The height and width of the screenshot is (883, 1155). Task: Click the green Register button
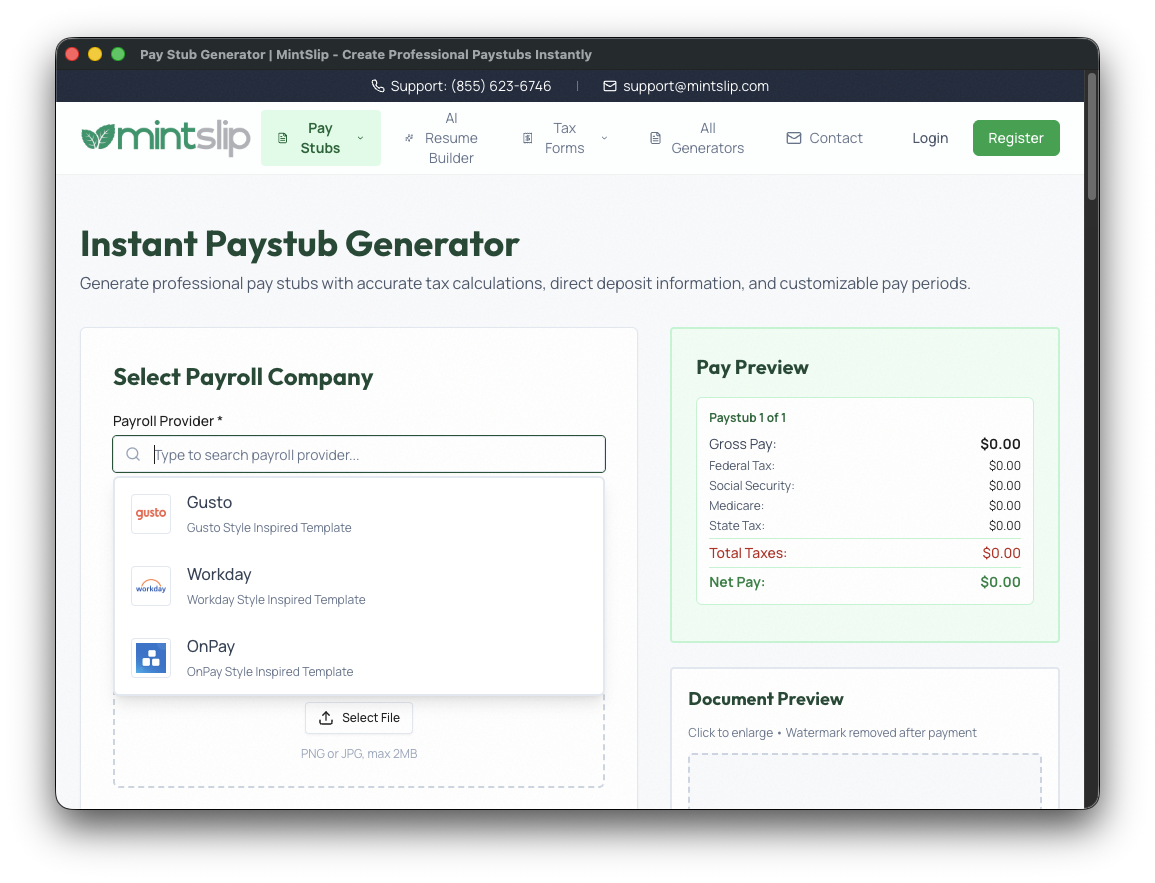(1016, 138)
